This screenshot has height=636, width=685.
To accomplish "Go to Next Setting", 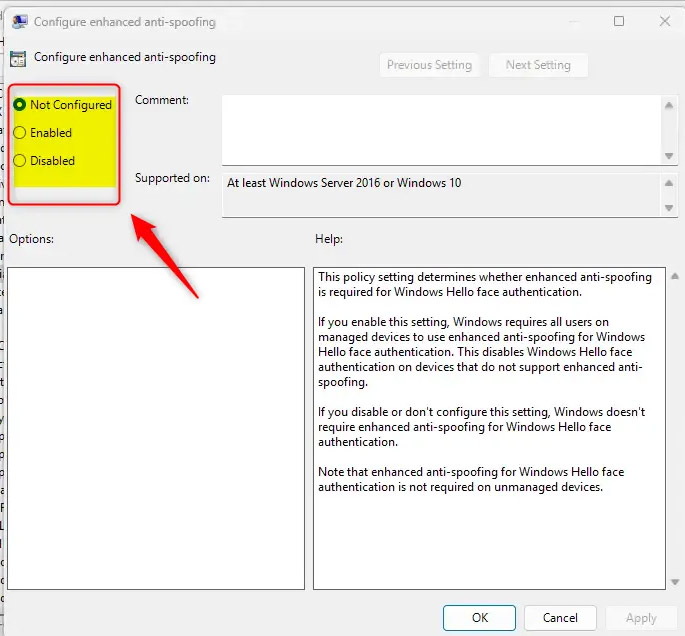I will coord(538,65).
